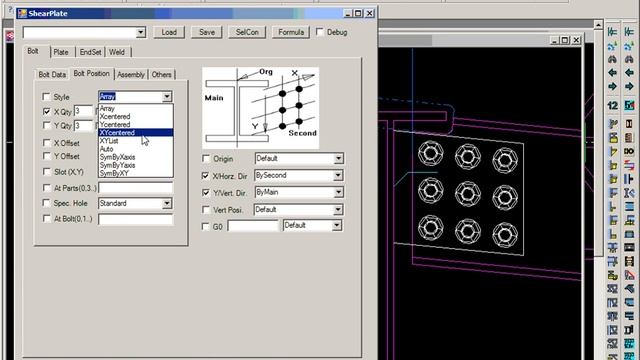Expand the X/Horz. Dir BySecond dropdown
The image size is (640, 360).
tap(338, 176)
